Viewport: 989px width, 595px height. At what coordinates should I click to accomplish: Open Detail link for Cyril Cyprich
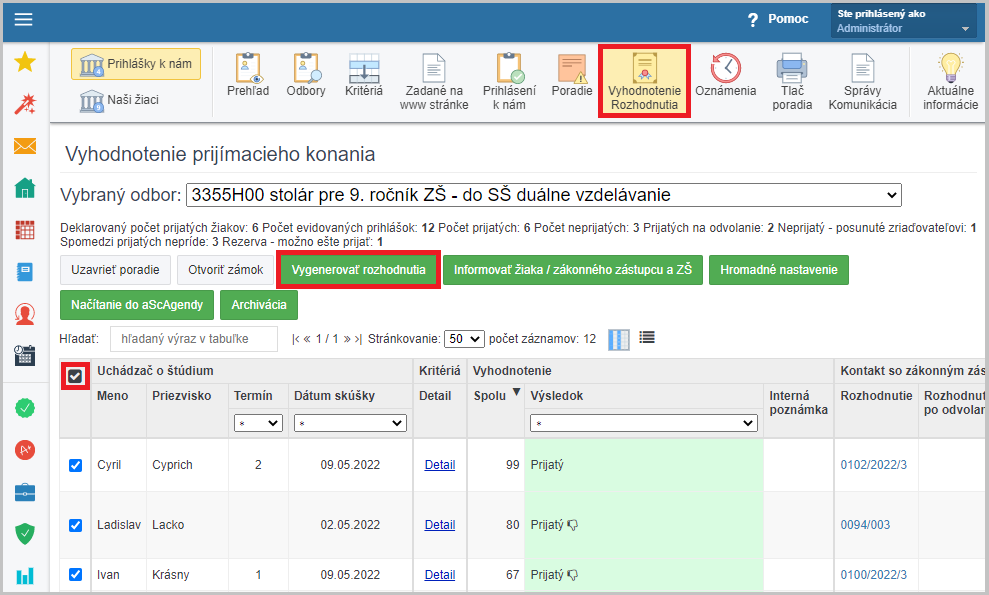440,465
